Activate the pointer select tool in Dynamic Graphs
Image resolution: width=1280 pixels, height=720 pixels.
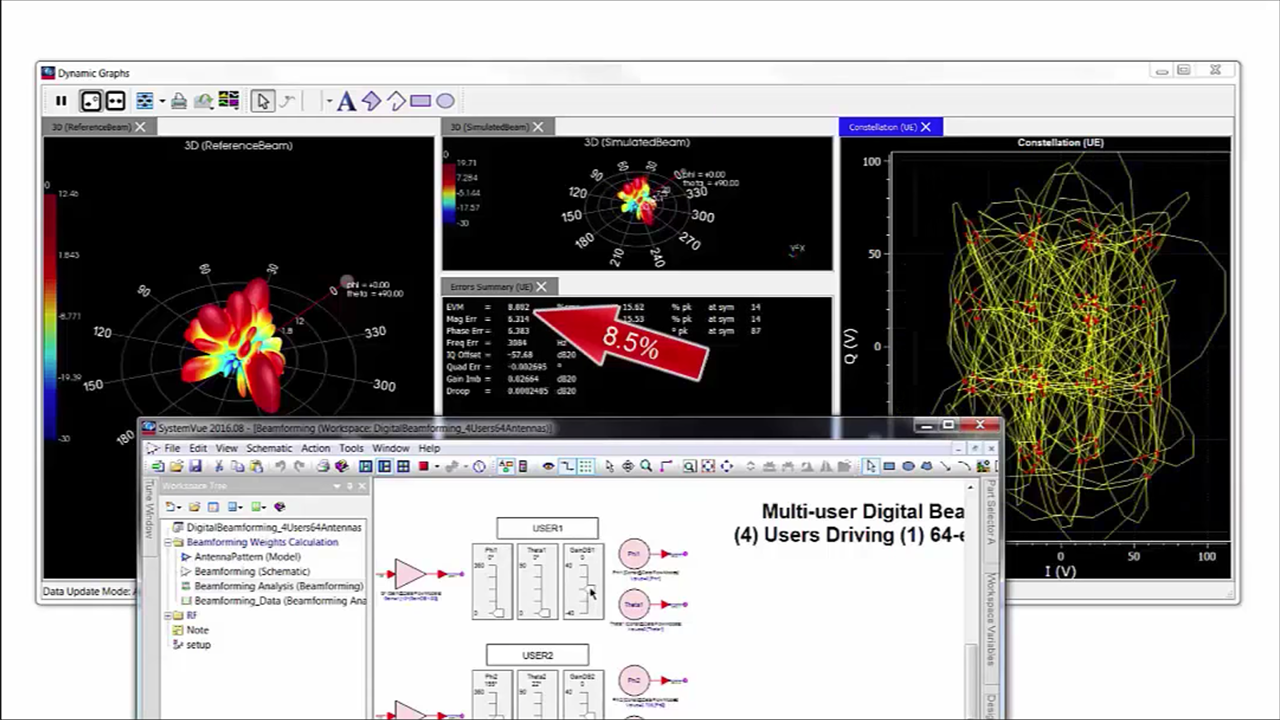pos(262,101)
